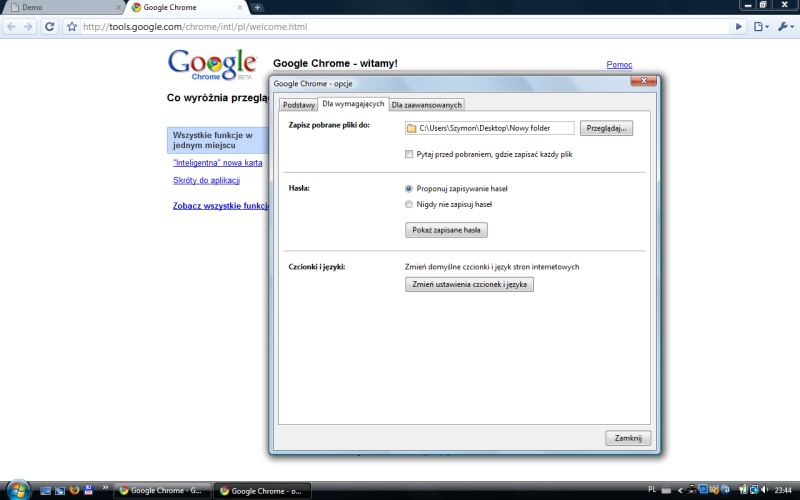
Task: Launch Firefox from quick launch
Action: coord(74,490)
